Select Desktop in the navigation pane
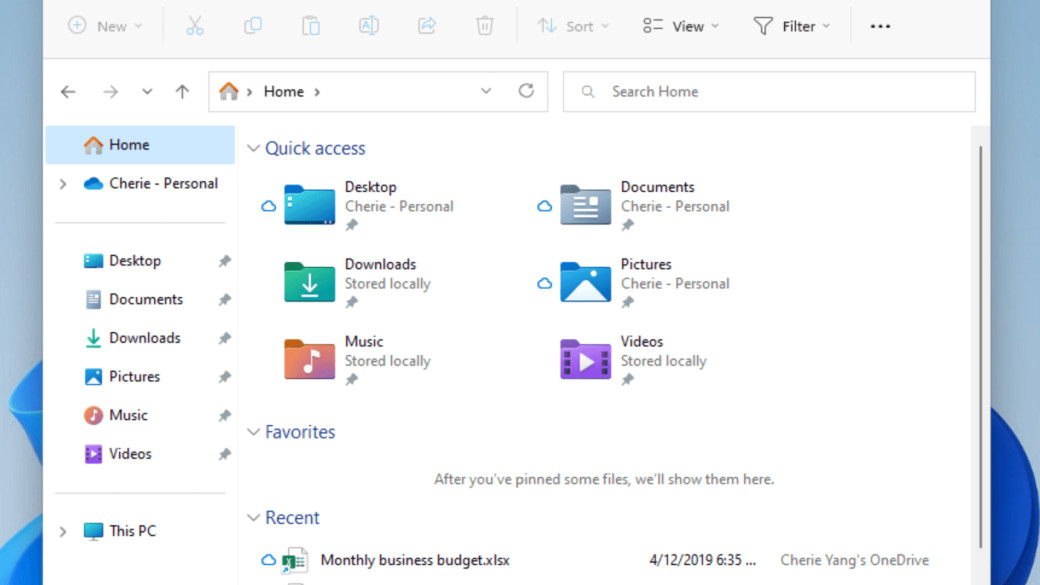This screenshot has height=585, width=1040. [140, 261]
